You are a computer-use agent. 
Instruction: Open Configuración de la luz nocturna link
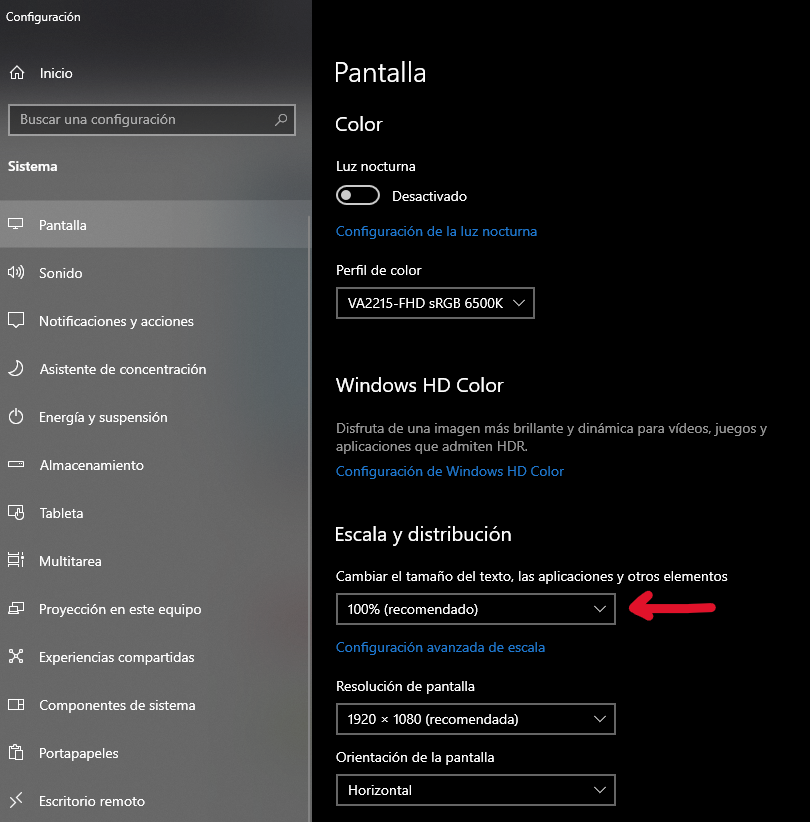[x=436, y=231]
